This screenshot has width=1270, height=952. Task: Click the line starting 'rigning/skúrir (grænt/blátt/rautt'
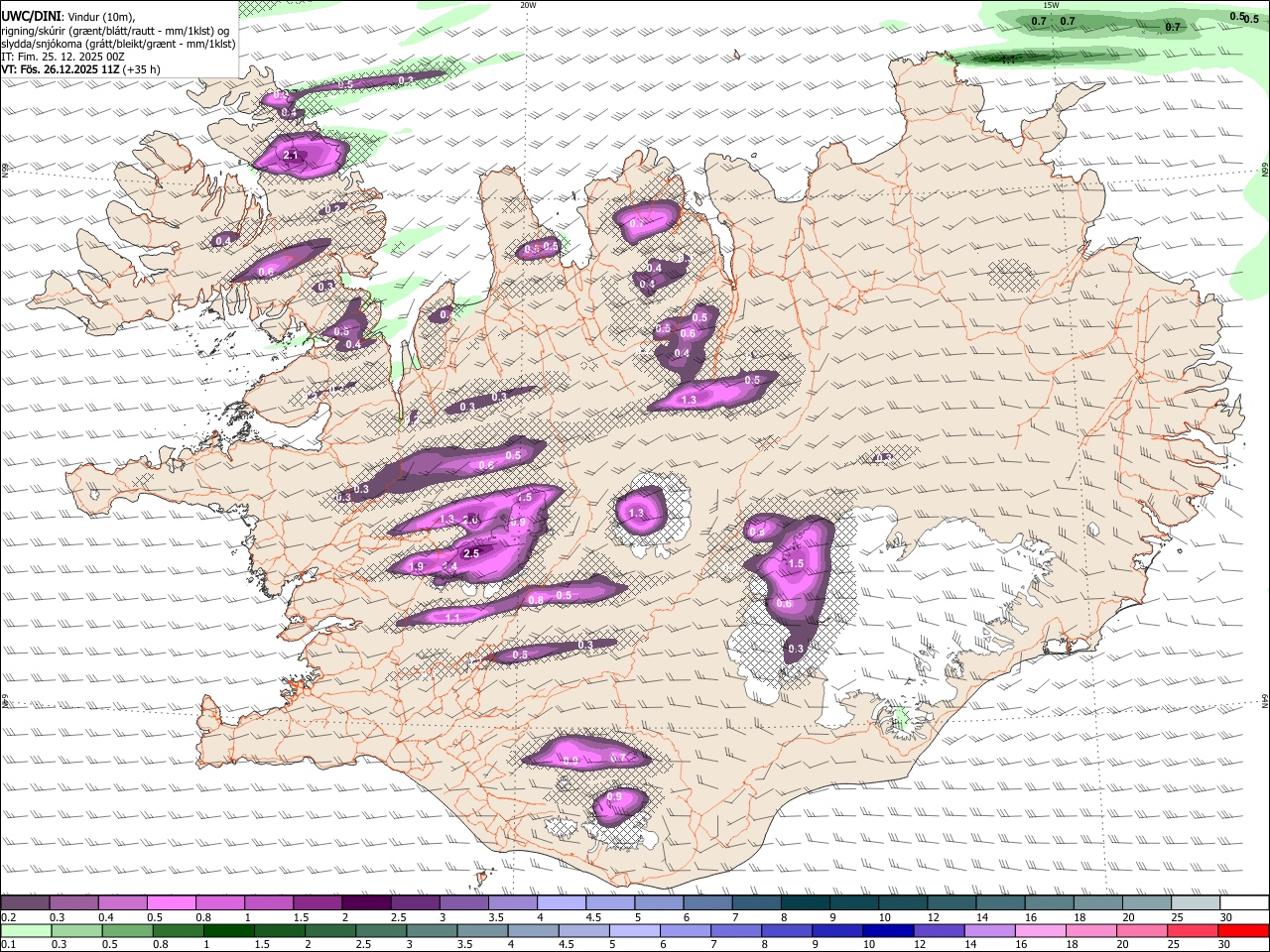coord(115,31)
